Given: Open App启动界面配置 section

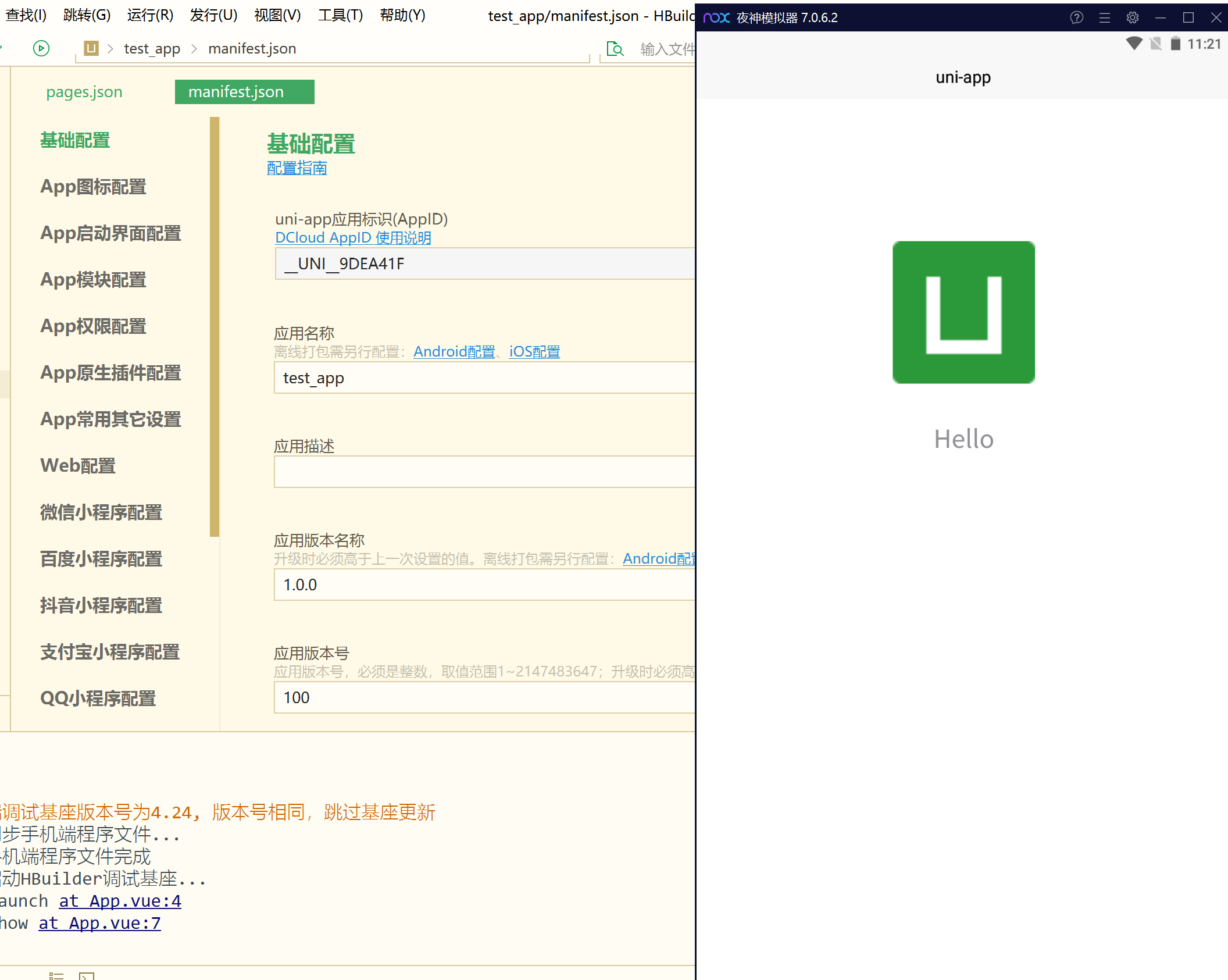Looking at the screenshot, I should coord(110,233).
